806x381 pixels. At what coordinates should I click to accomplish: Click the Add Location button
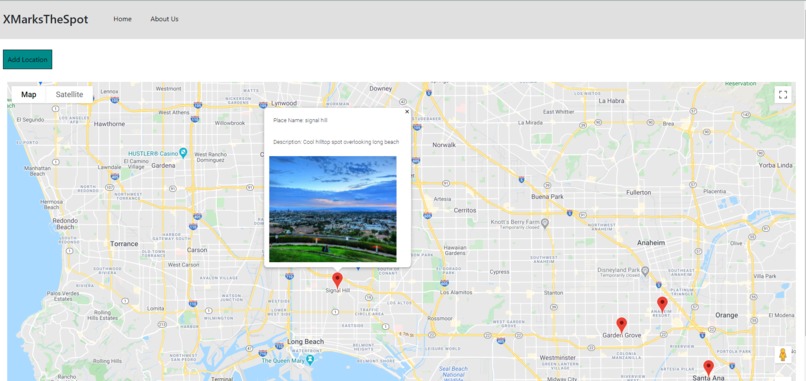[27, 59]
